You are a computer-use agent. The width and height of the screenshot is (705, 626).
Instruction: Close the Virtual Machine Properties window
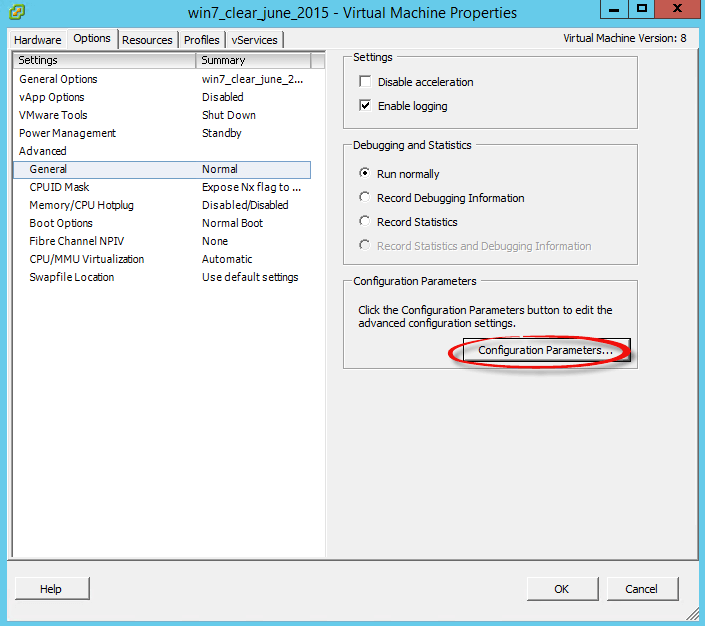[x=678, y=9]
